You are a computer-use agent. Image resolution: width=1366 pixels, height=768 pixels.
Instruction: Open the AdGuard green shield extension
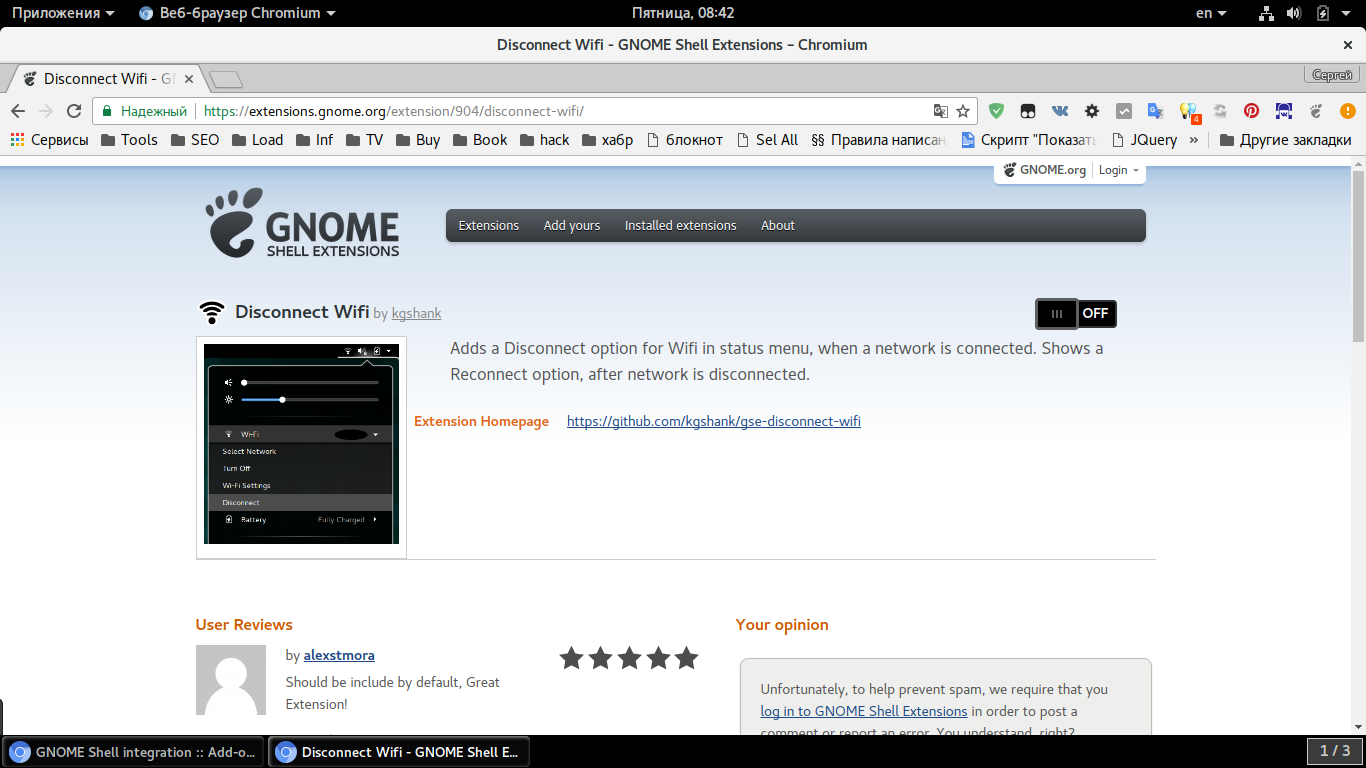click(x=996, y=111)
